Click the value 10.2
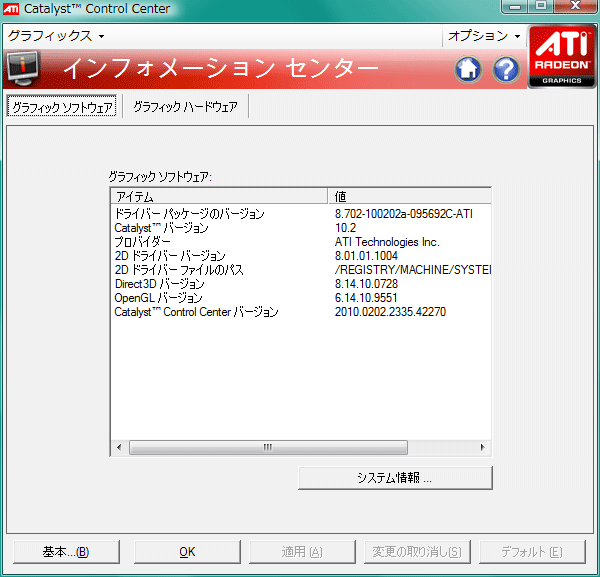The height and width of the screenshot is (577, 600). pyautogui.click(x=346, y=228)
